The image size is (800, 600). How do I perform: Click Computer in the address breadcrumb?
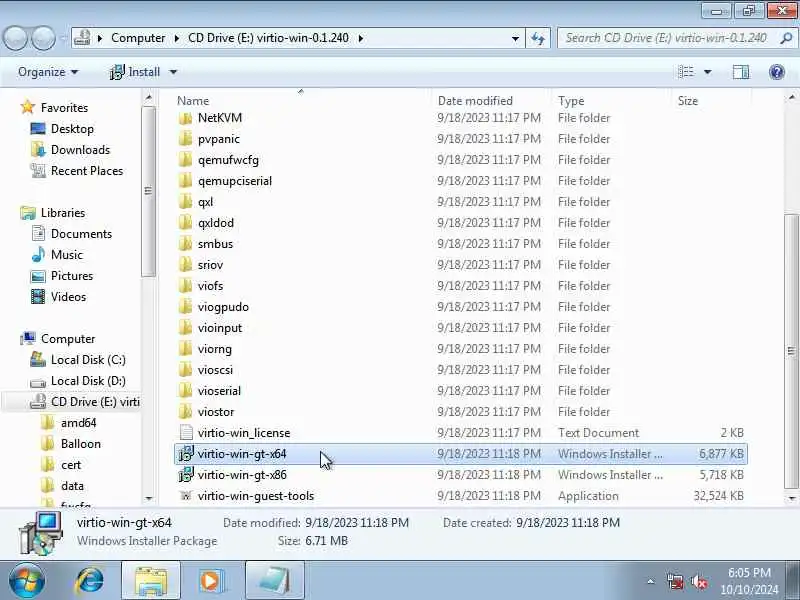tap(138, 38)
